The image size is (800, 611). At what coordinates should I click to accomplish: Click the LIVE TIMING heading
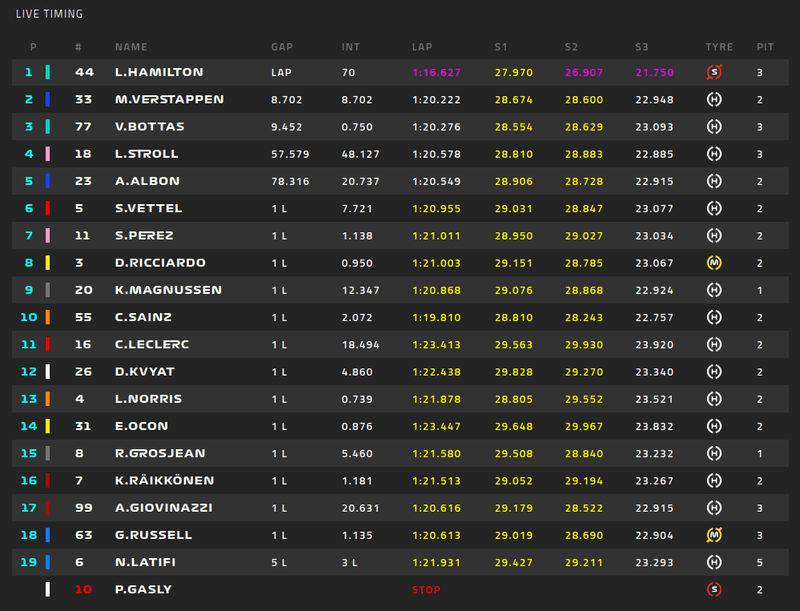pos(49,14)
